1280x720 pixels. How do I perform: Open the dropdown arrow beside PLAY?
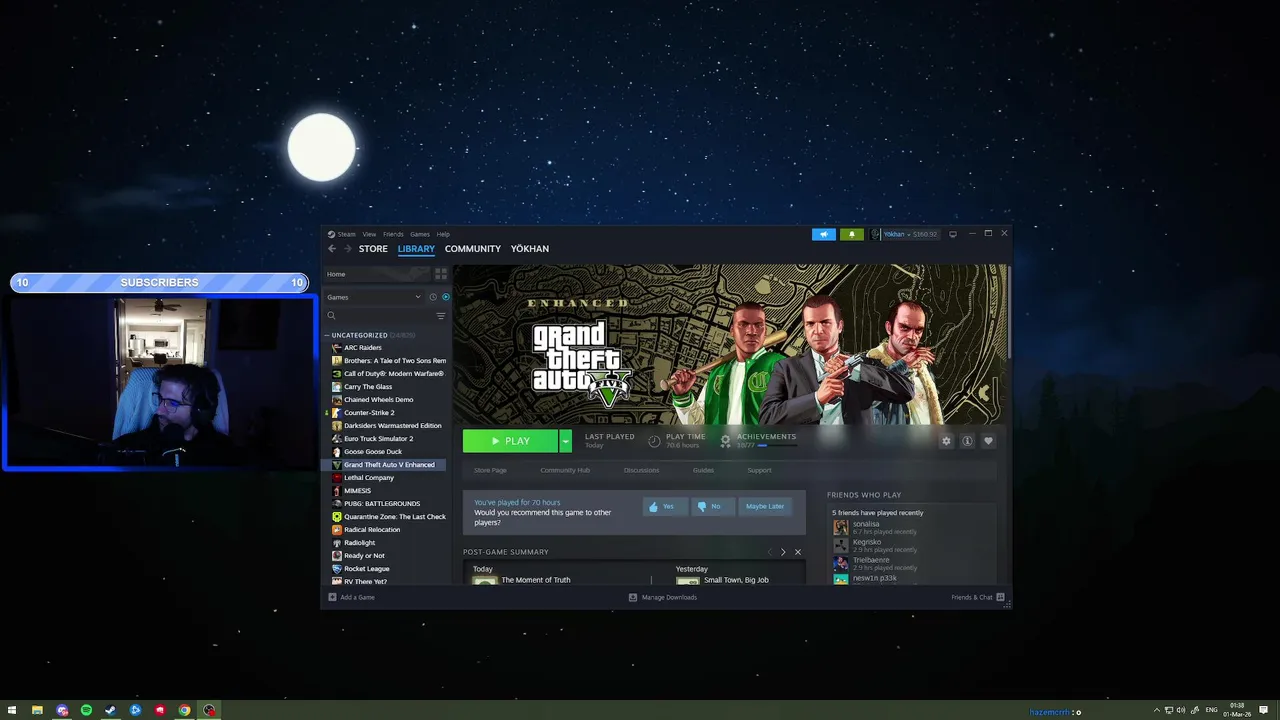click(x=565, y=441)
